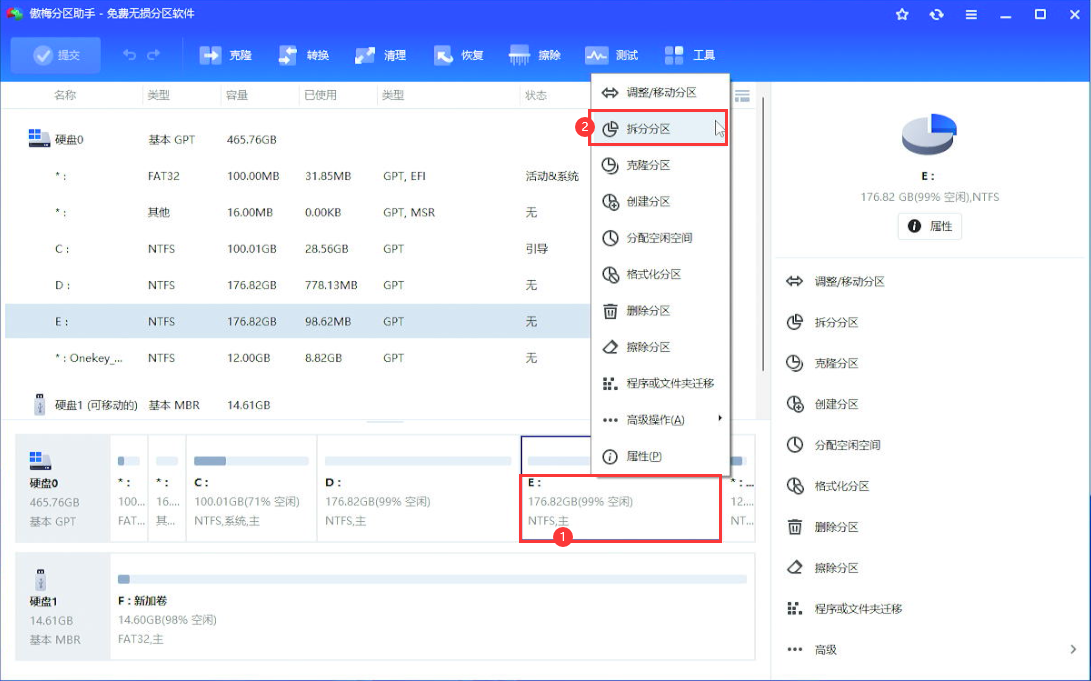
Task: Select 硬盘1 disk block in disk map
Action: click(x=63, y=607)
